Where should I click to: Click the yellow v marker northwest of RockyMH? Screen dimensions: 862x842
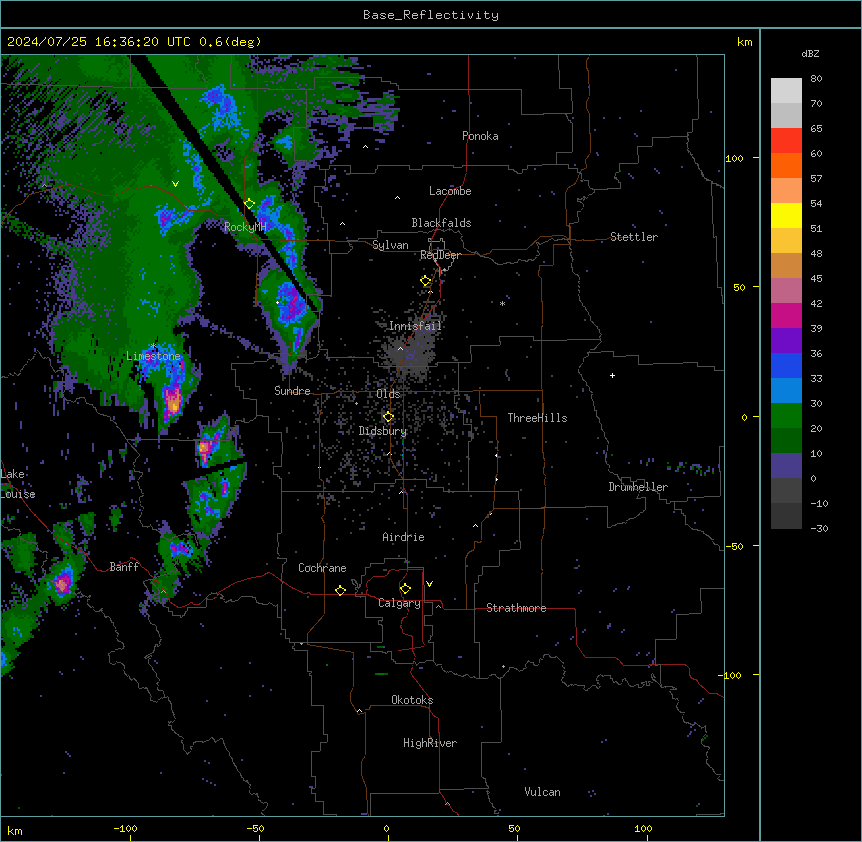(x=175, y=184)
